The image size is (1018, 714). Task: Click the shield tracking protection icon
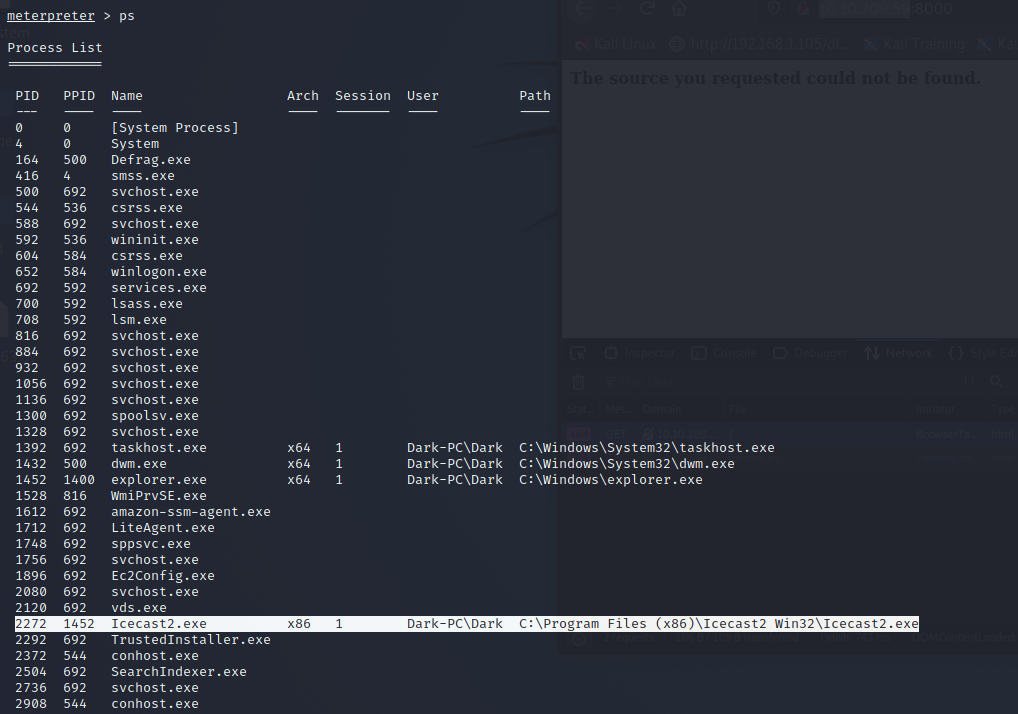(x=774, y=9)
